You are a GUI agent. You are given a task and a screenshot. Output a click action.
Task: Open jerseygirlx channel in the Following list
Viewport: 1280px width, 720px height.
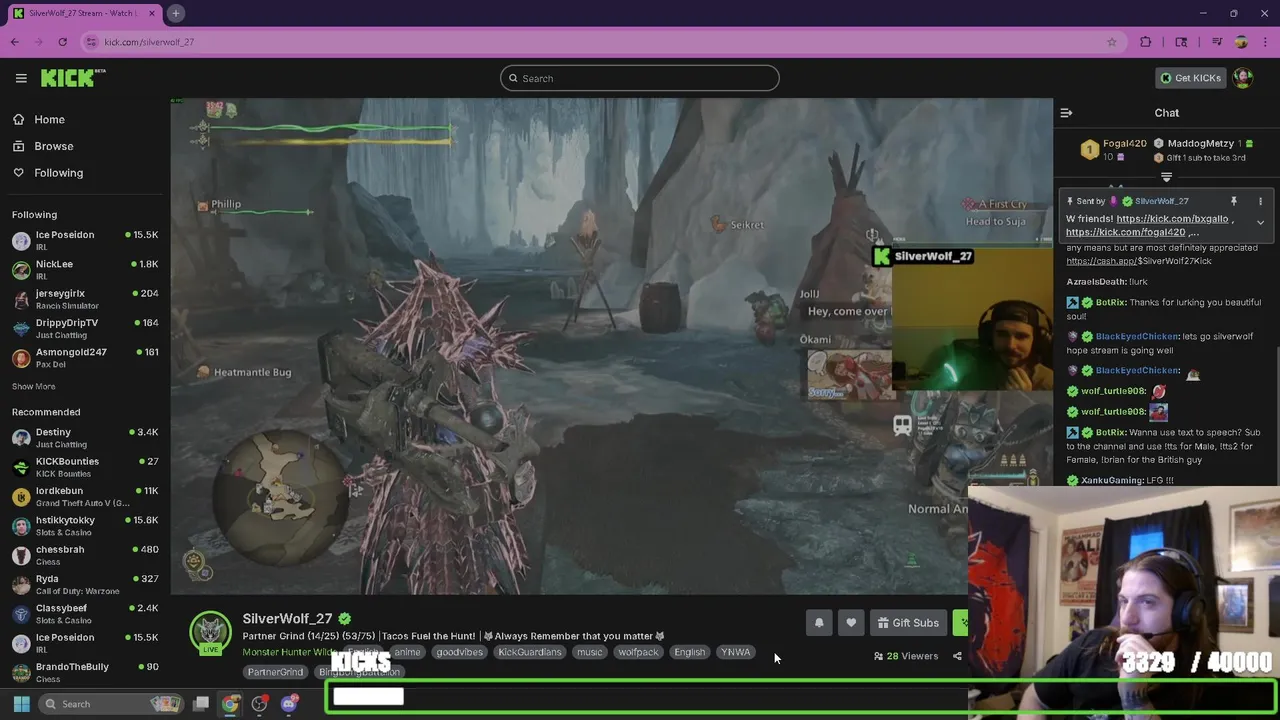tap(85, 299)
